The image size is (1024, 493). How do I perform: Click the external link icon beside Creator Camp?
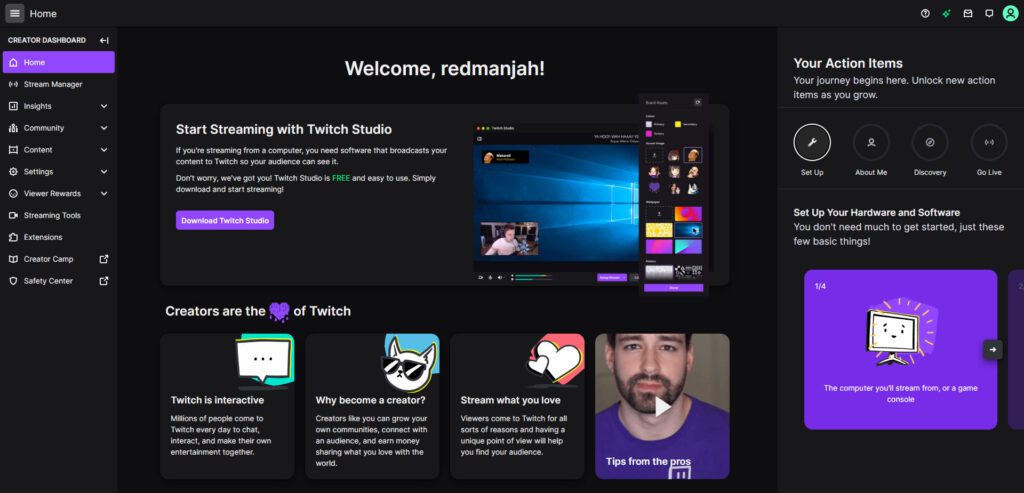(x=104, y=259)
